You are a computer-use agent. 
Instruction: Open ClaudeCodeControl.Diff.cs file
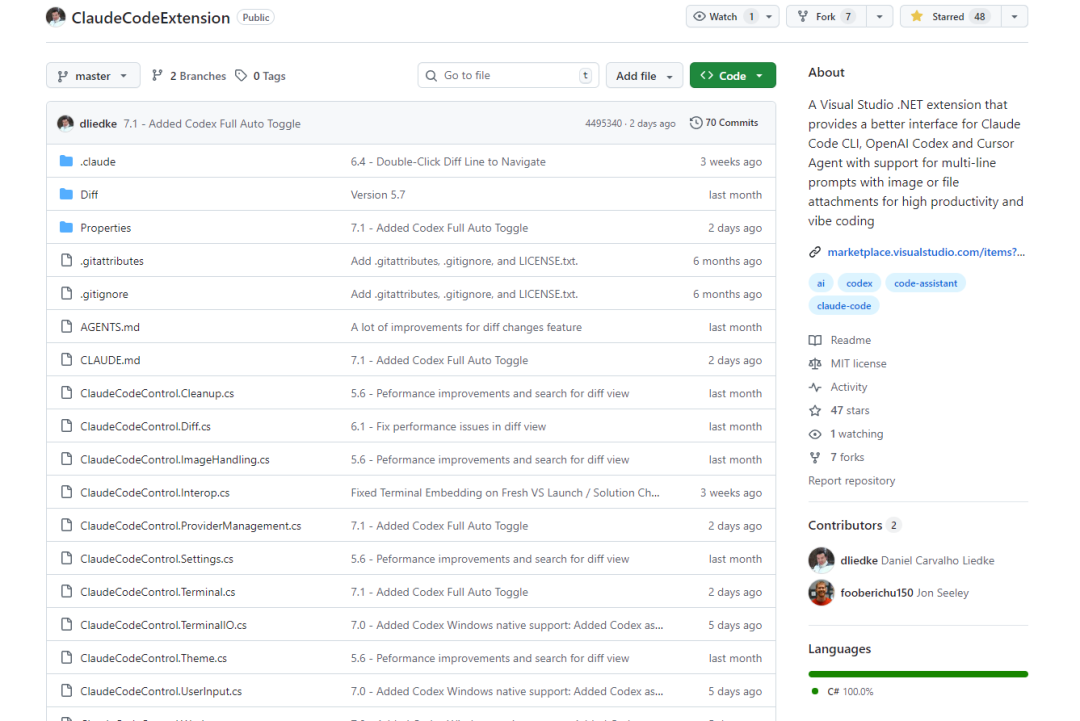click(145, 426)
